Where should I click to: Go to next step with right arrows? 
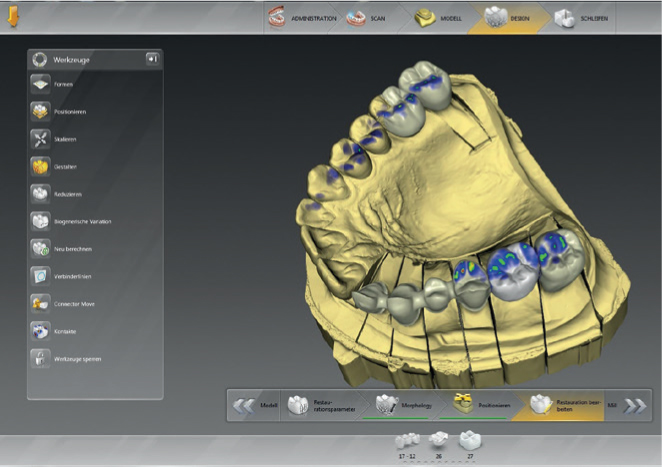point(635,405)
